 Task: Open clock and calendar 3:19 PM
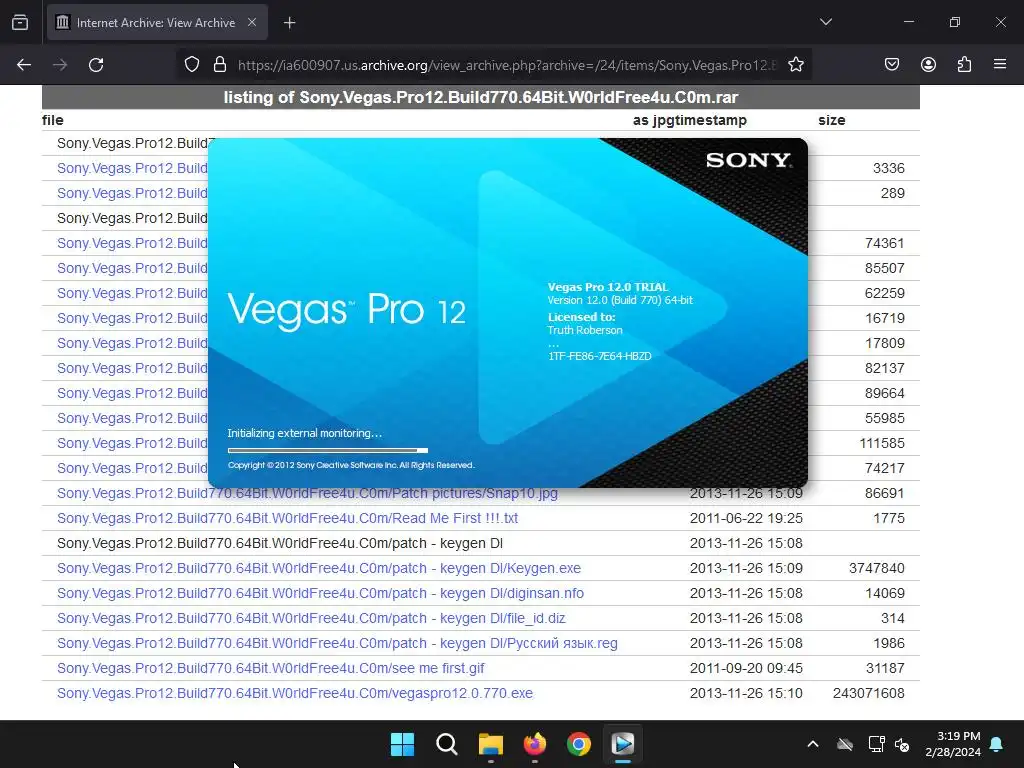point(953,744)
